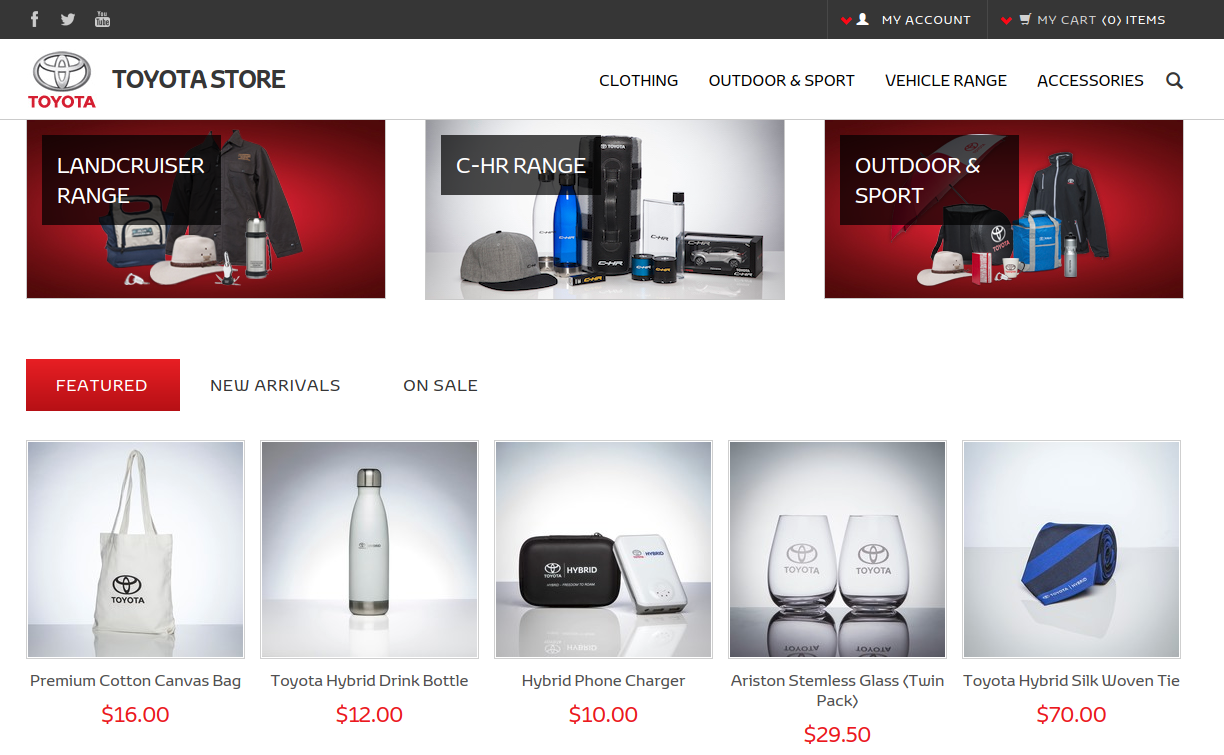Viewport: 1224px width, 755px height.
Task: Click the shopping cart icon
Action: (x=1025, y=19)
